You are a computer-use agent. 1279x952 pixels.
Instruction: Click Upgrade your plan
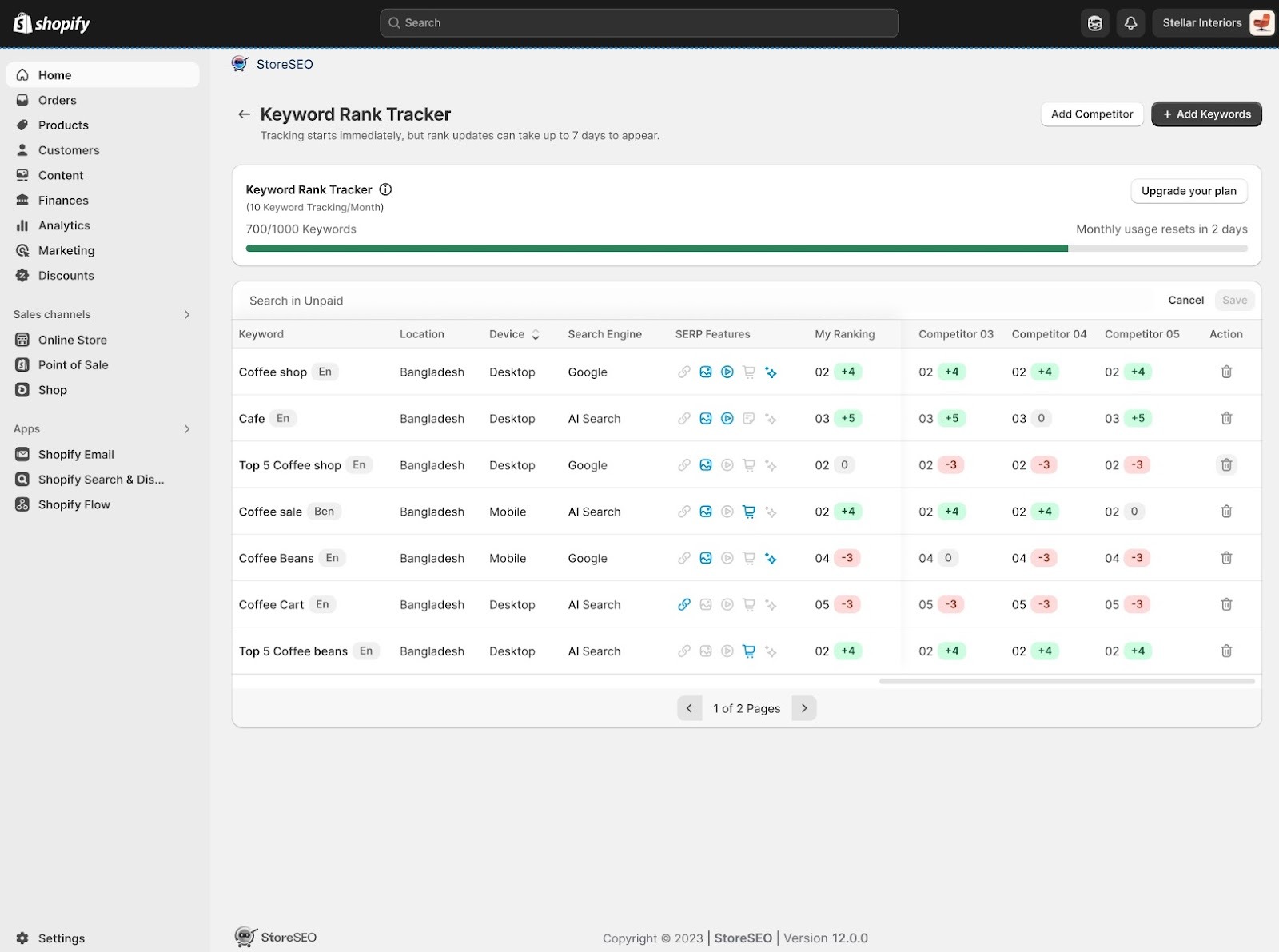point(1189,191)
